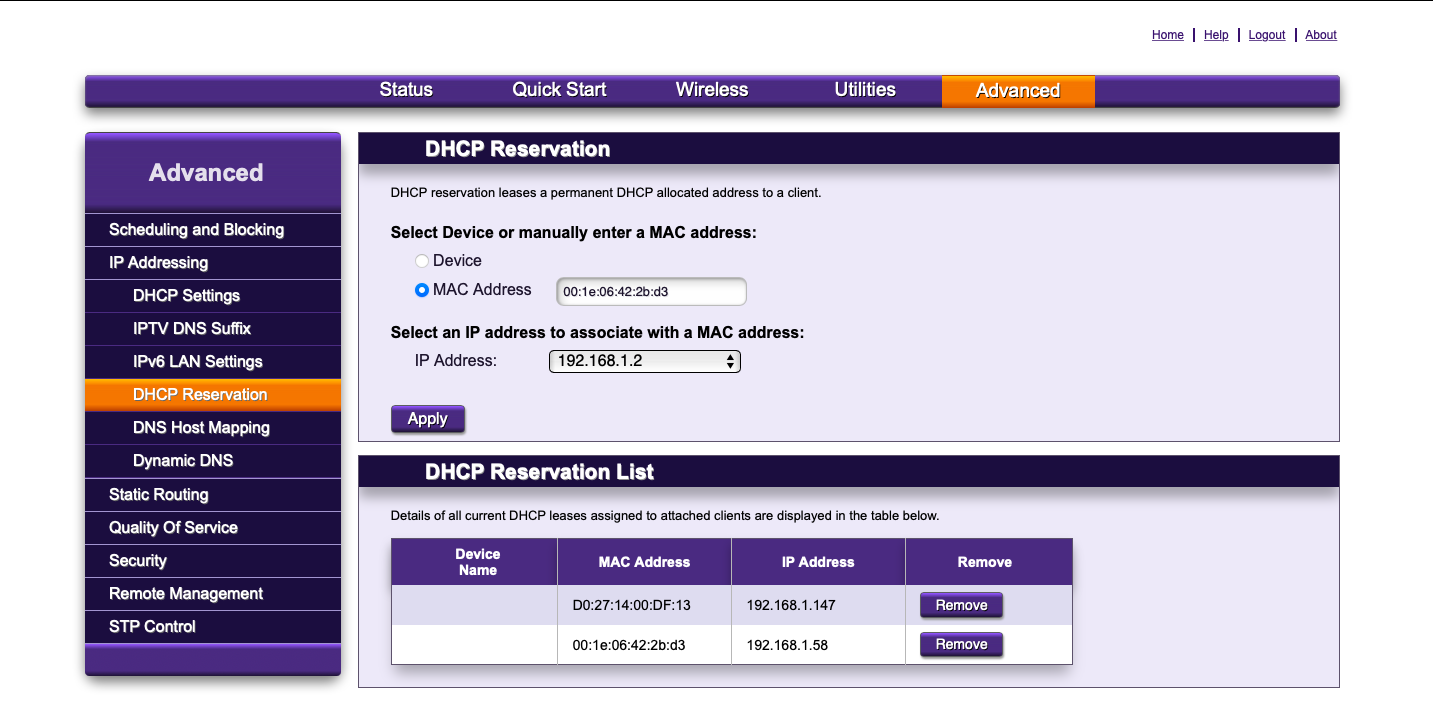Select DHCP Settings in sidebar
Viewport: 1433px width, 708px height.
tap(186, 296)
